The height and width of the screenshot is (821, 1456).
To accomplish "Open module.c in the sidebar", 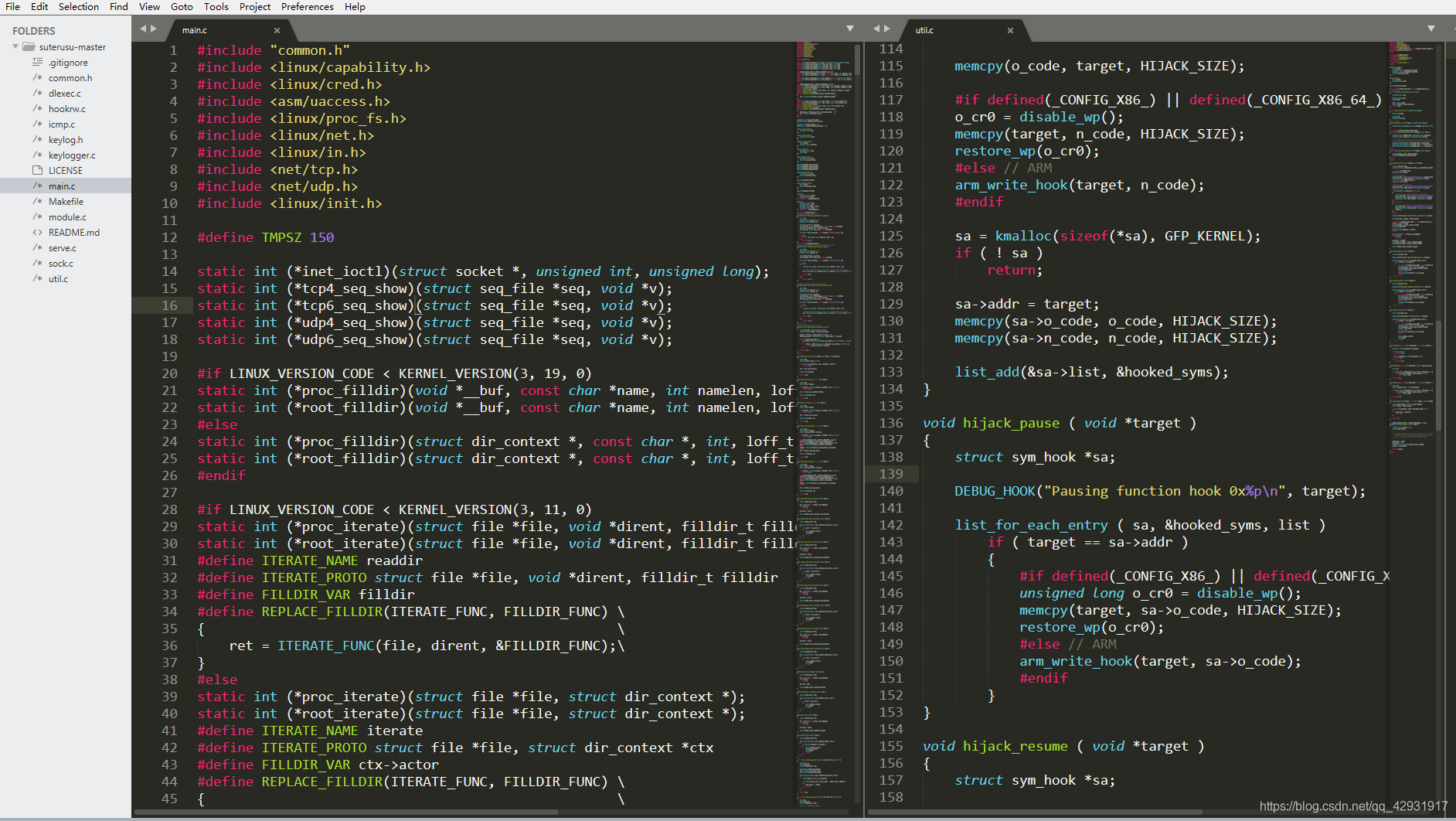I will coord(67,217).
